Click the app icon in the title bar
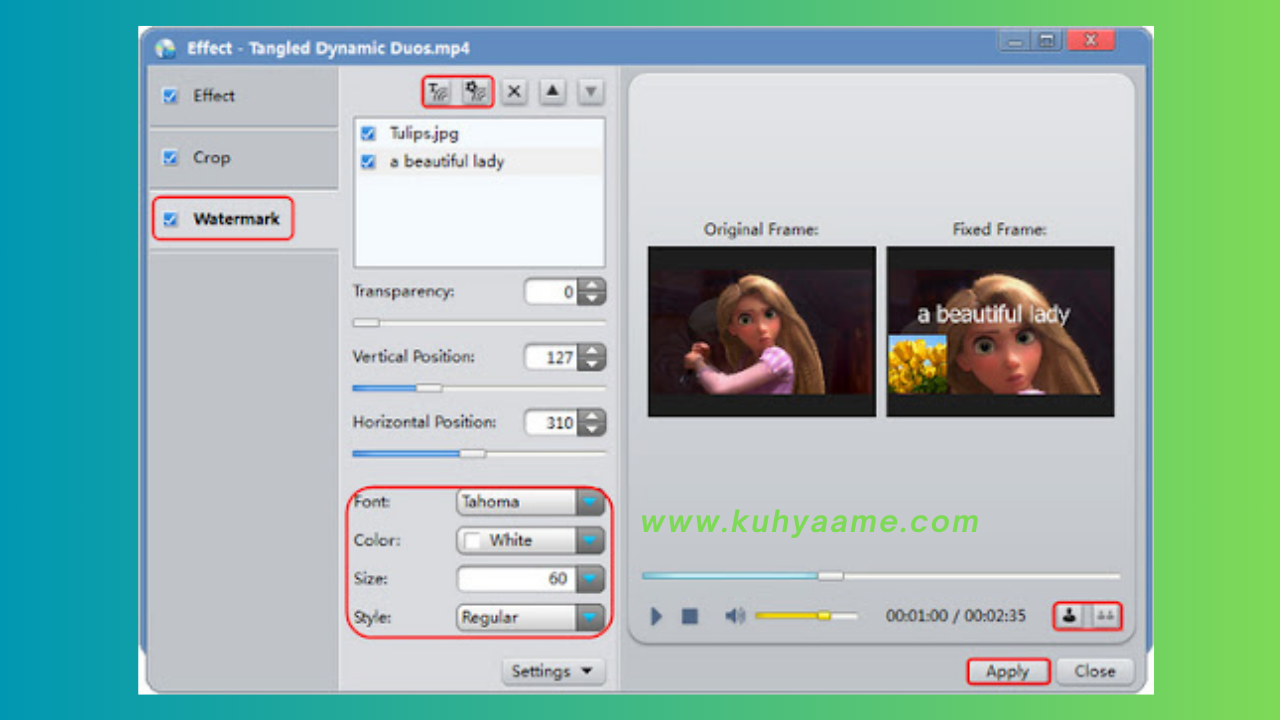The height and width of the screenshot is (720, 1280). [x=165, y=48]
